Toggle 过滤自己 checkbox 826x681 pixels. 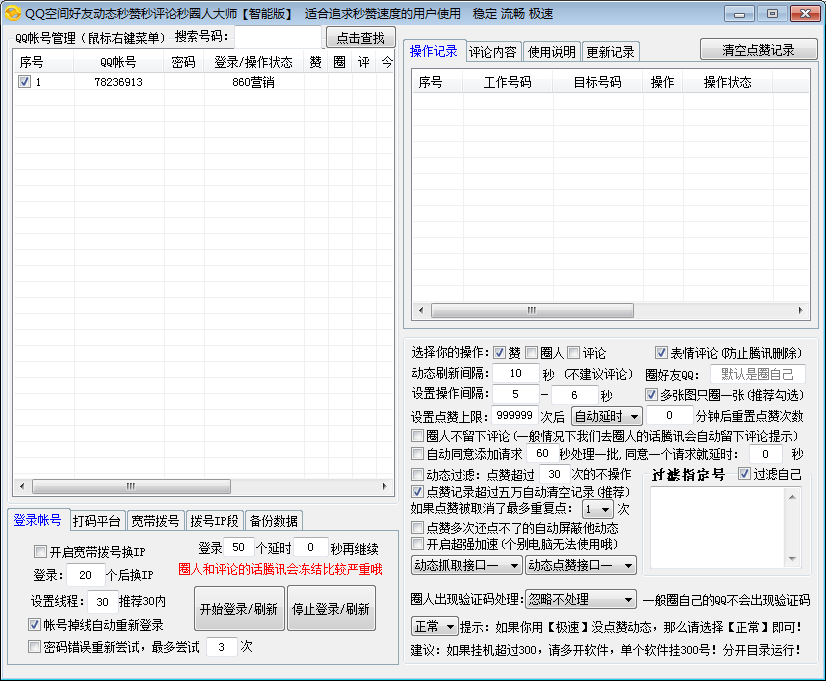pyautogui.click(x=744, y=473)
